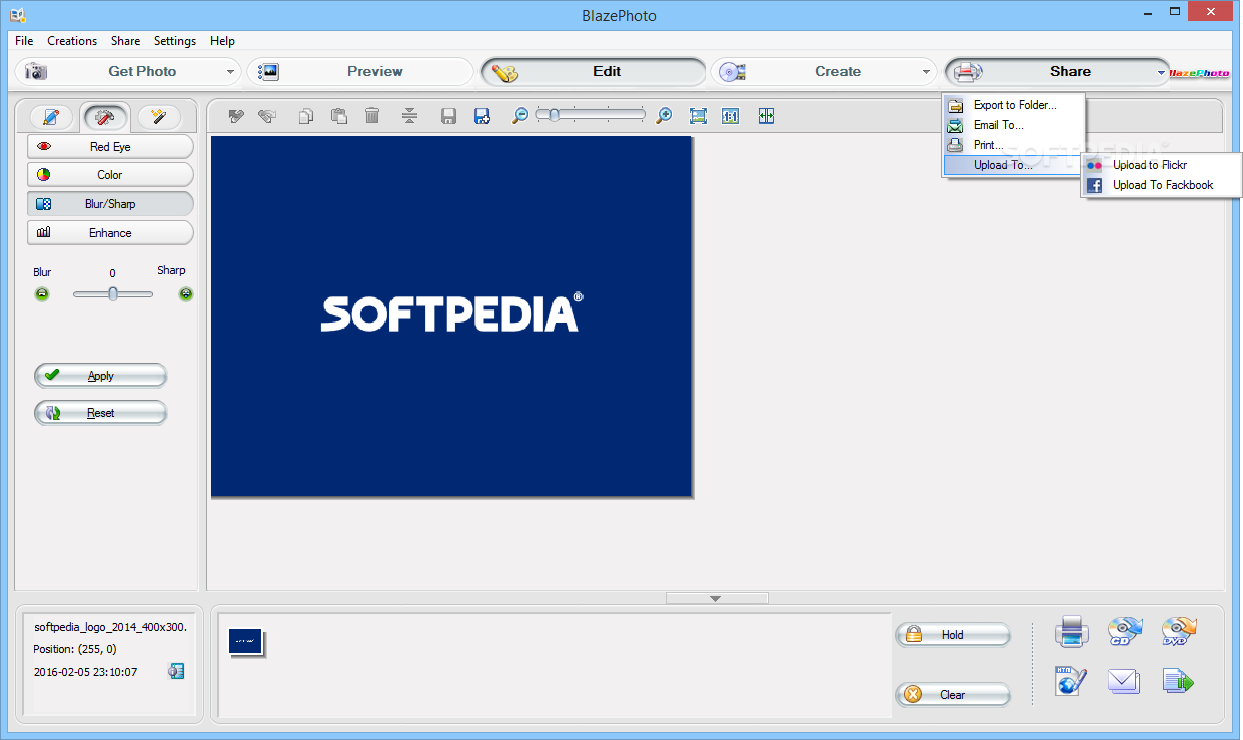
Task: Select the red brush adjust tab icon
Action: (105, 117)
